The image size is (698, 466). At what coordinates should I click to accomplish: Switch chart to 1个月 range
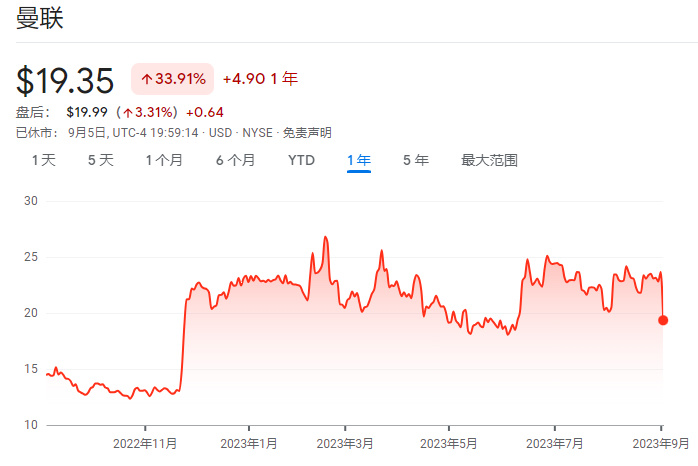coord(164,160)
